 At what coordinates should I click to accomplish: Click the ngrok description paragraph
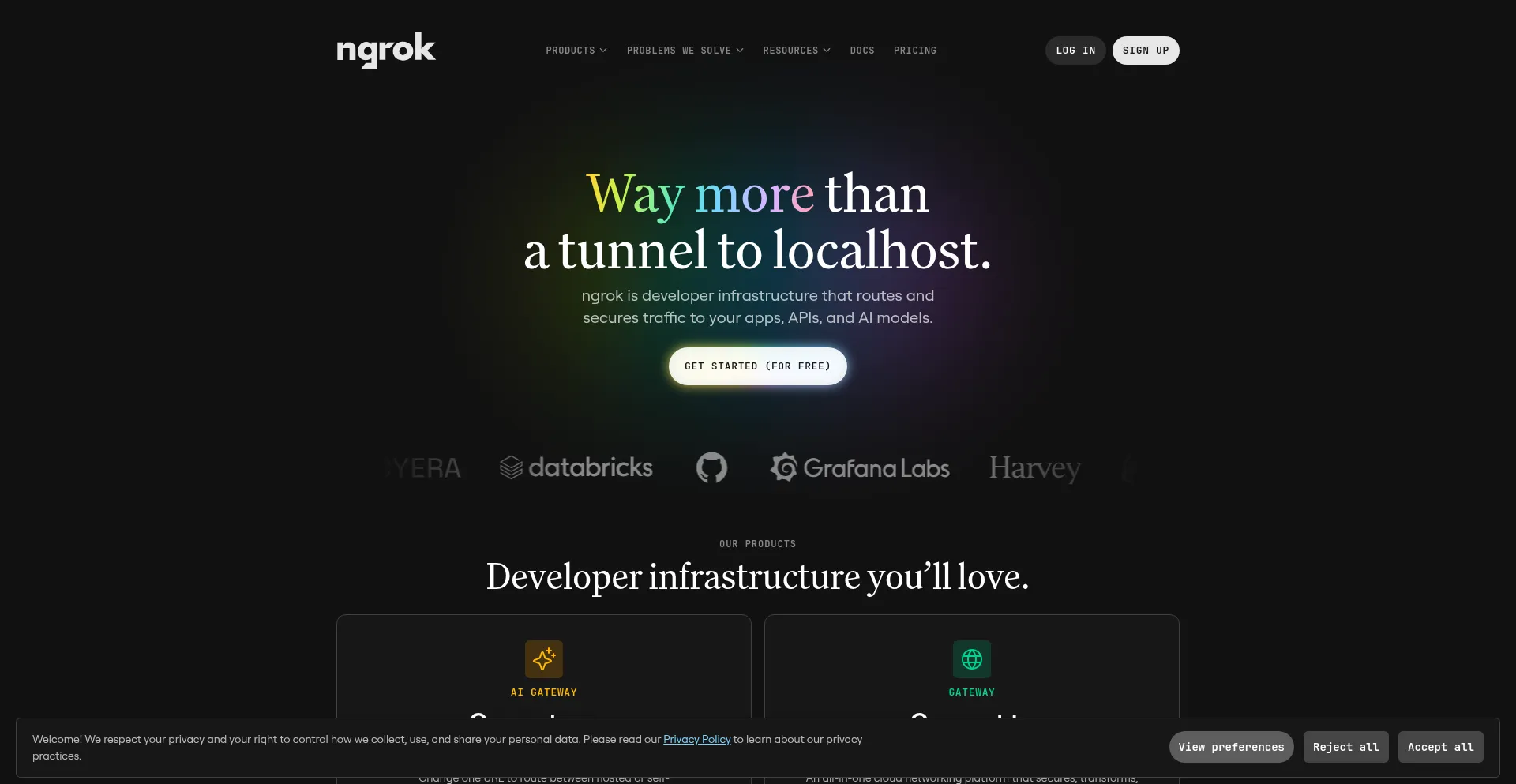point(758,306)
